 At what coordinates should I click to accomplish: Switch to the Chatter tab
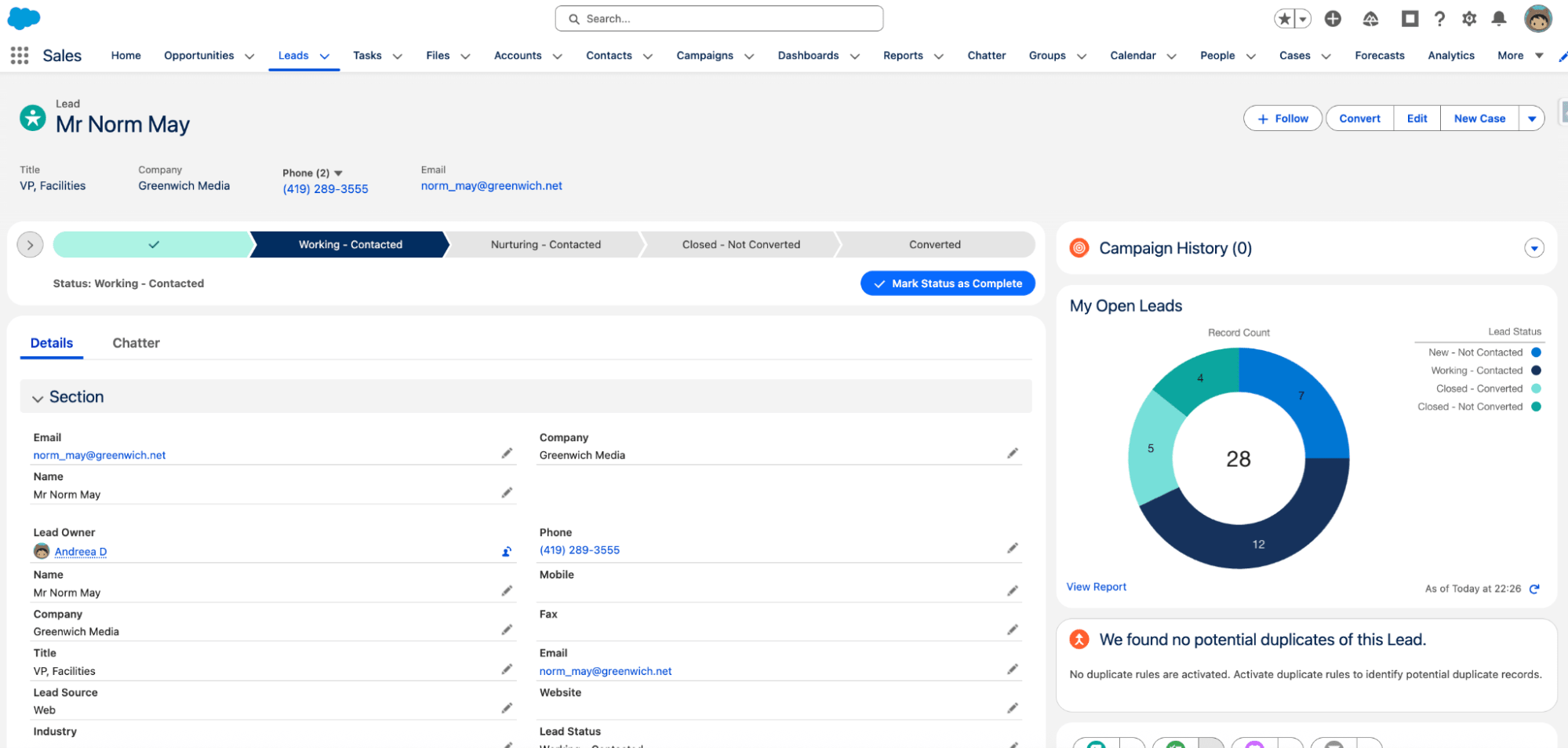(136, 343)
